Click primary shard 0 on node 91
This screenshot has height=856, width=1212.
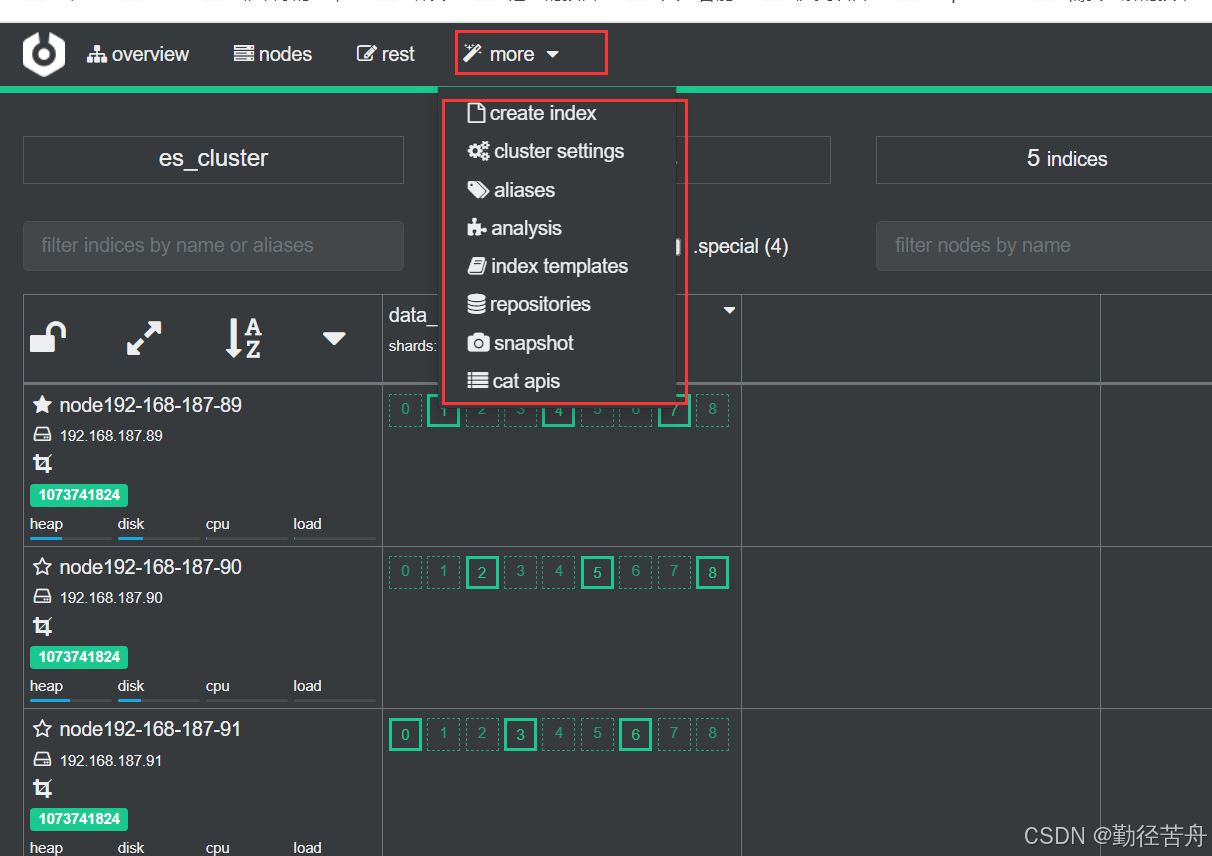(405, 735)
